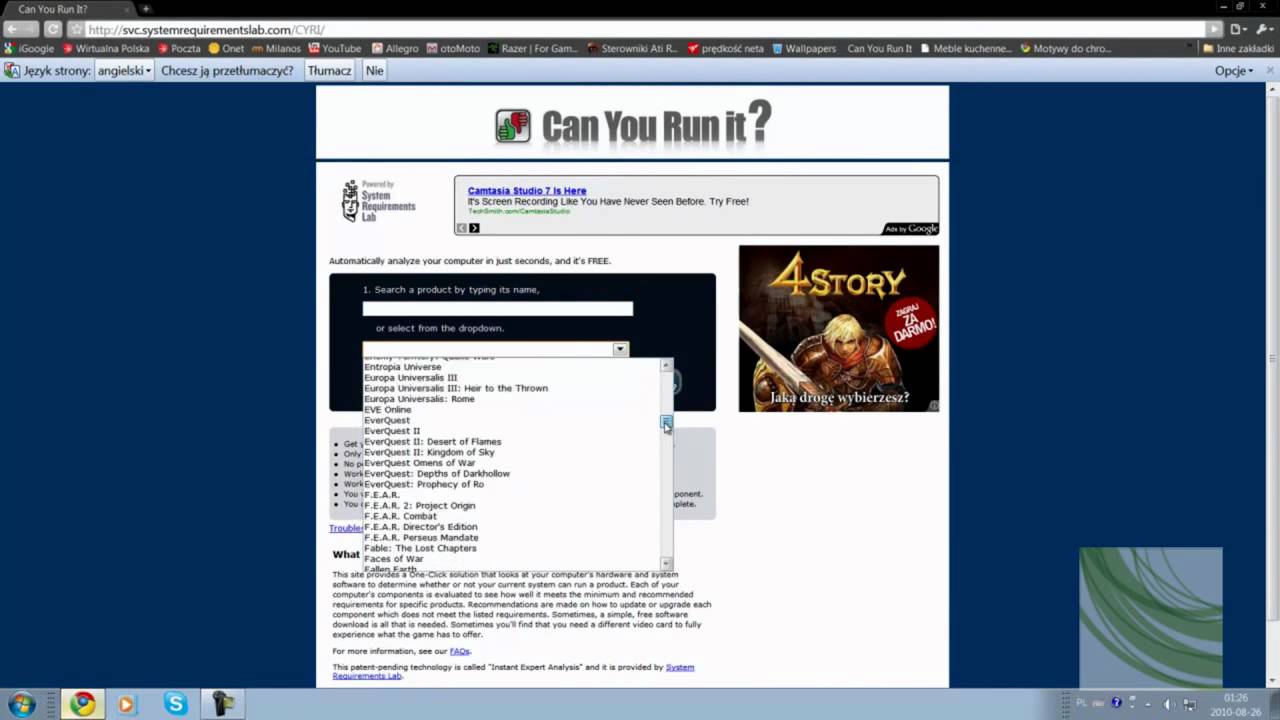Screen dimensions: 1280x720
Task: Open the Onet bookmark
Action: coord(226,48)
